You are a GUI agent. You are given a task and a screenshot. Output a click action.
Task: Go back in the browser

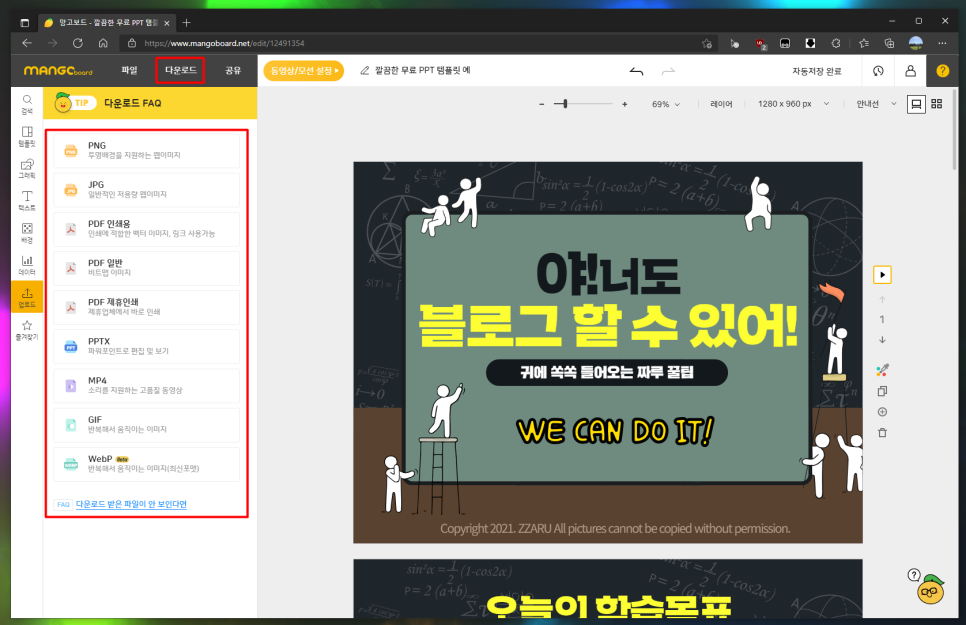pyautogui.click(x=27, y=43)
